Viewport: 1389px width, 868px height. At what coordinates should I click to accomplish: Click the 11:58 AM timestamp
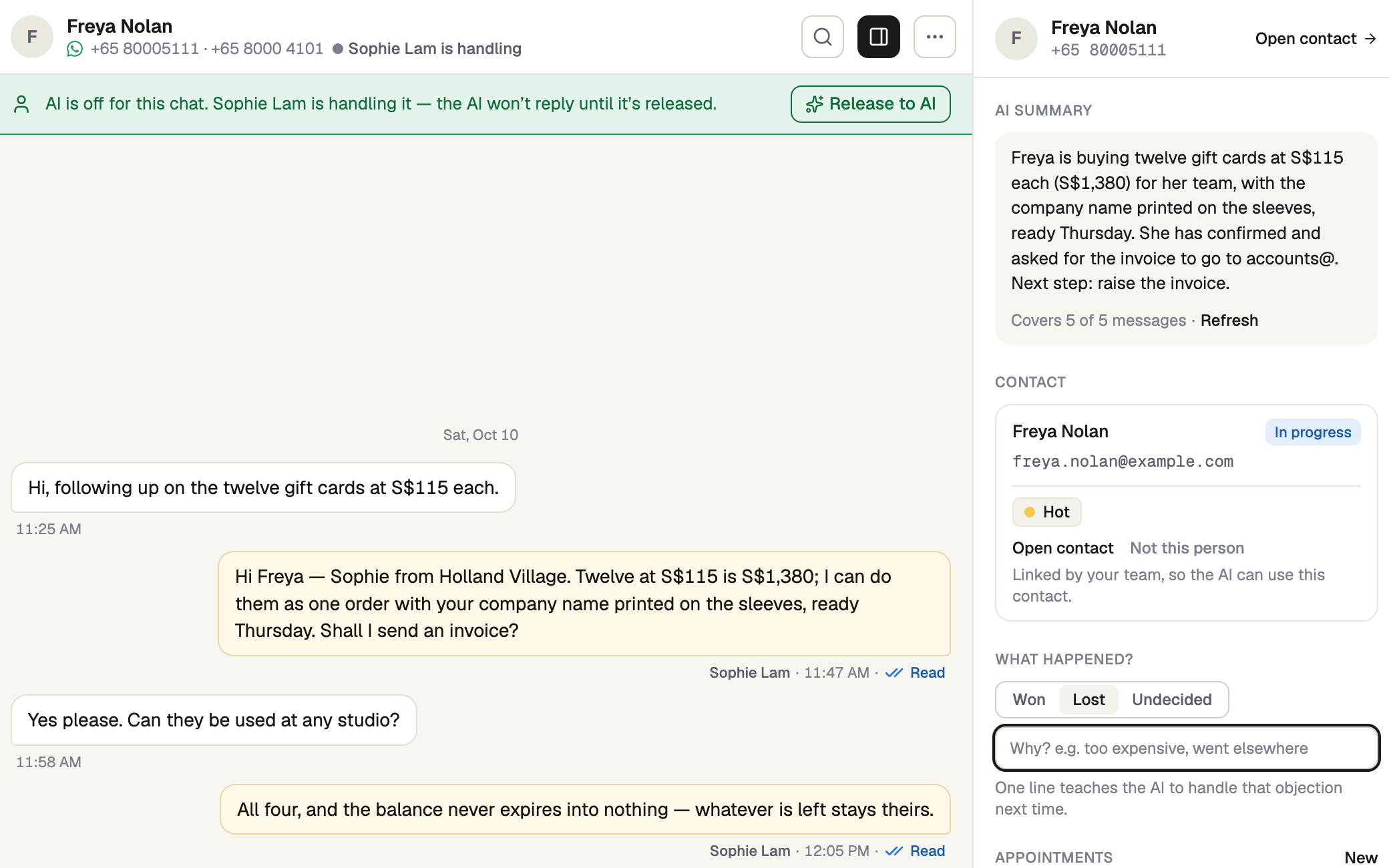click(48, 763)
